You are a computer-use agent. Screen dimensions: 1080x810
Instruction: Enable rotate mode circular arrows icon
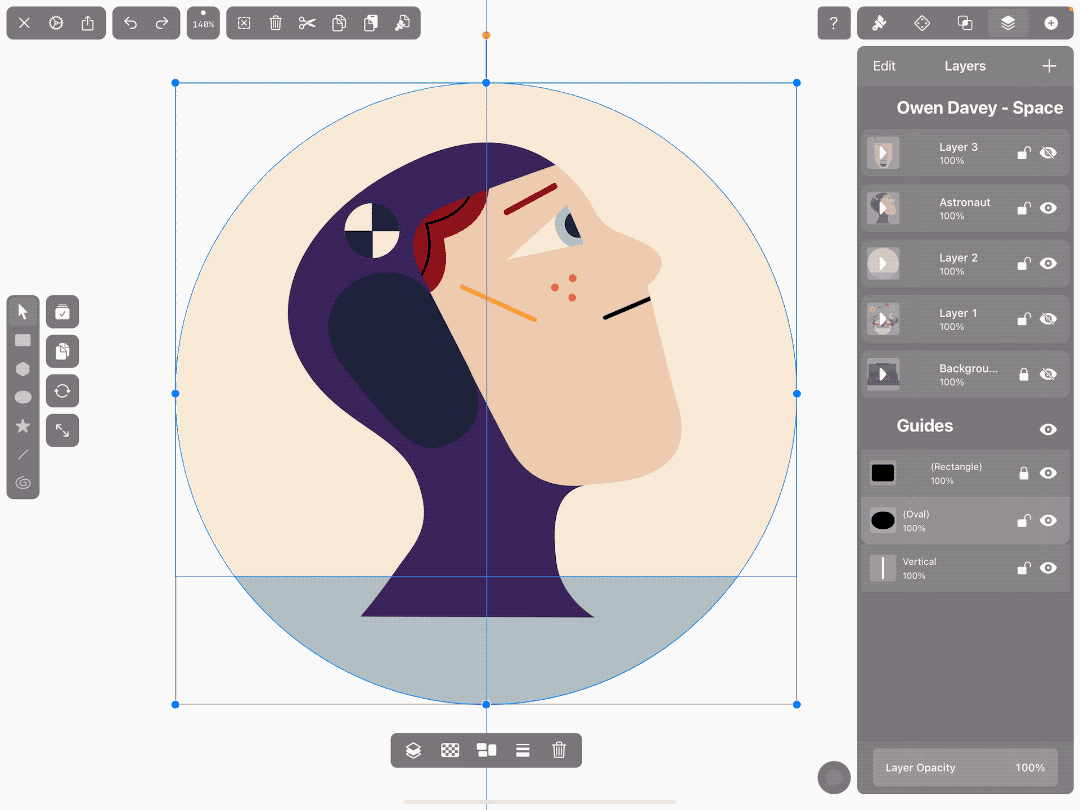point(62,391)
